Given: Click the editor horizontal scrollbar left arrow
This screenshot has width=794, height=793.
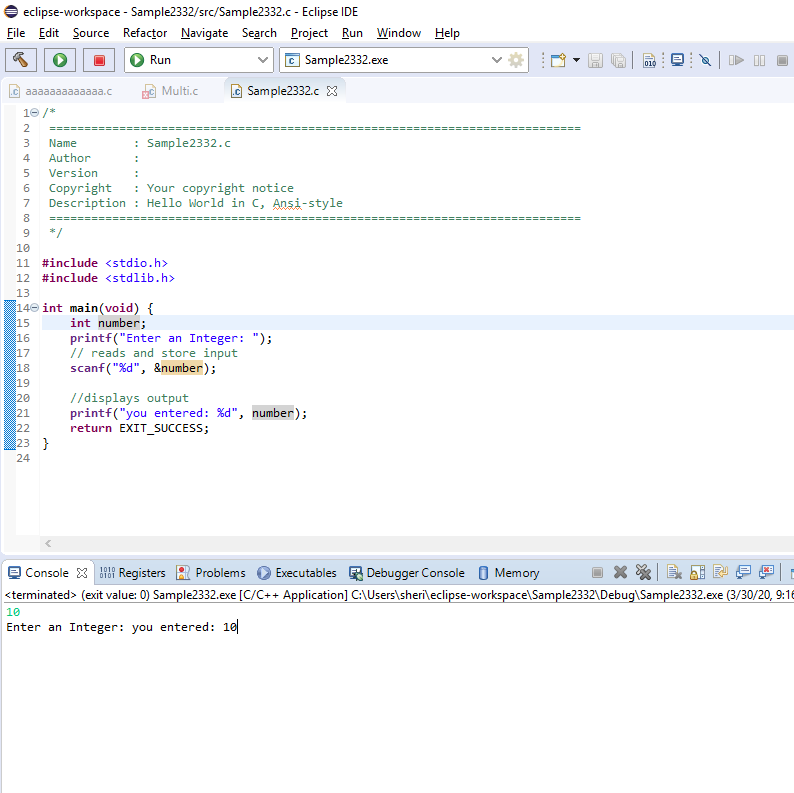Looking at the screenshot, I should tap(47, 543).
